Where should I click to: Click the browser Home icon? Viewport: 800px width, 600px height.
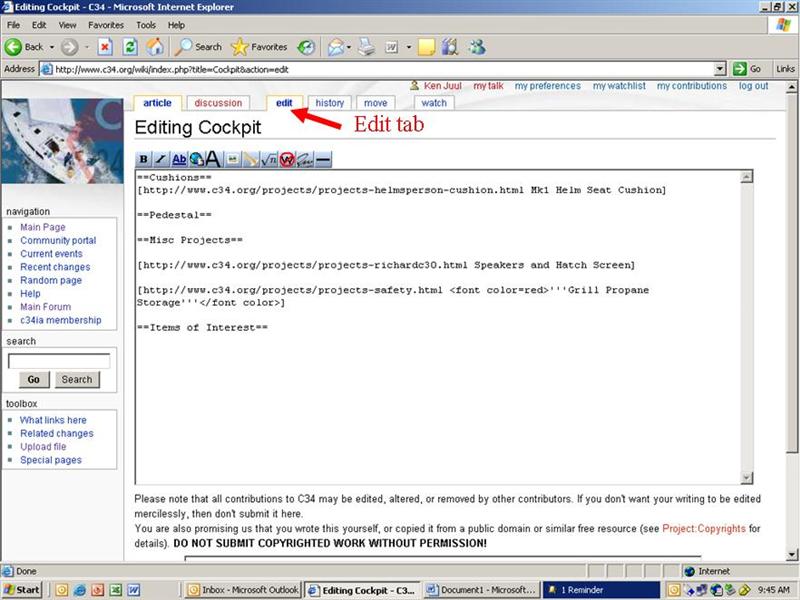point(155,47)
